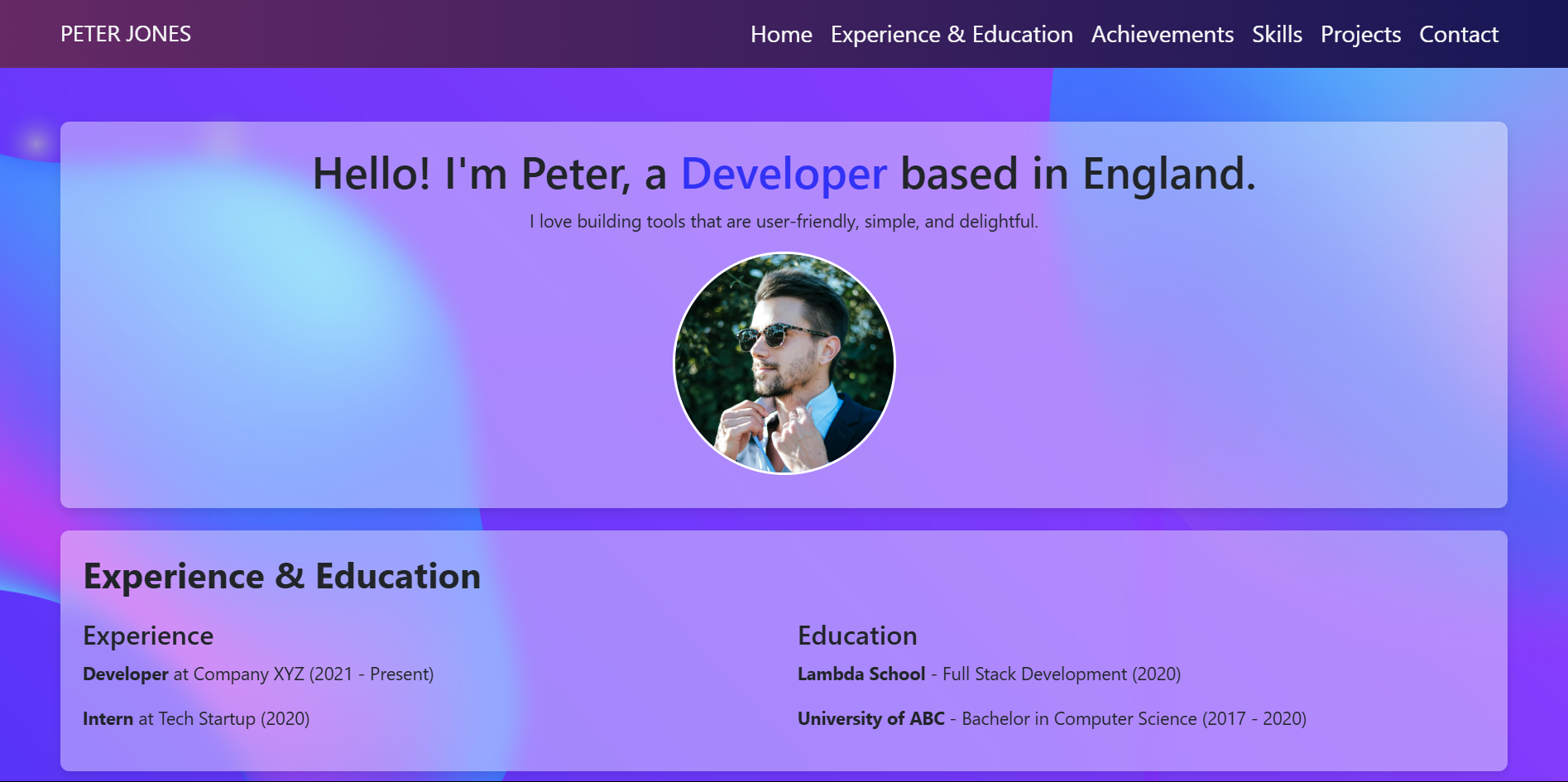Click "University of ABC - Bachelor" entry
The height and width of the screenshot is (782, 1568).
click(1052, 718)
